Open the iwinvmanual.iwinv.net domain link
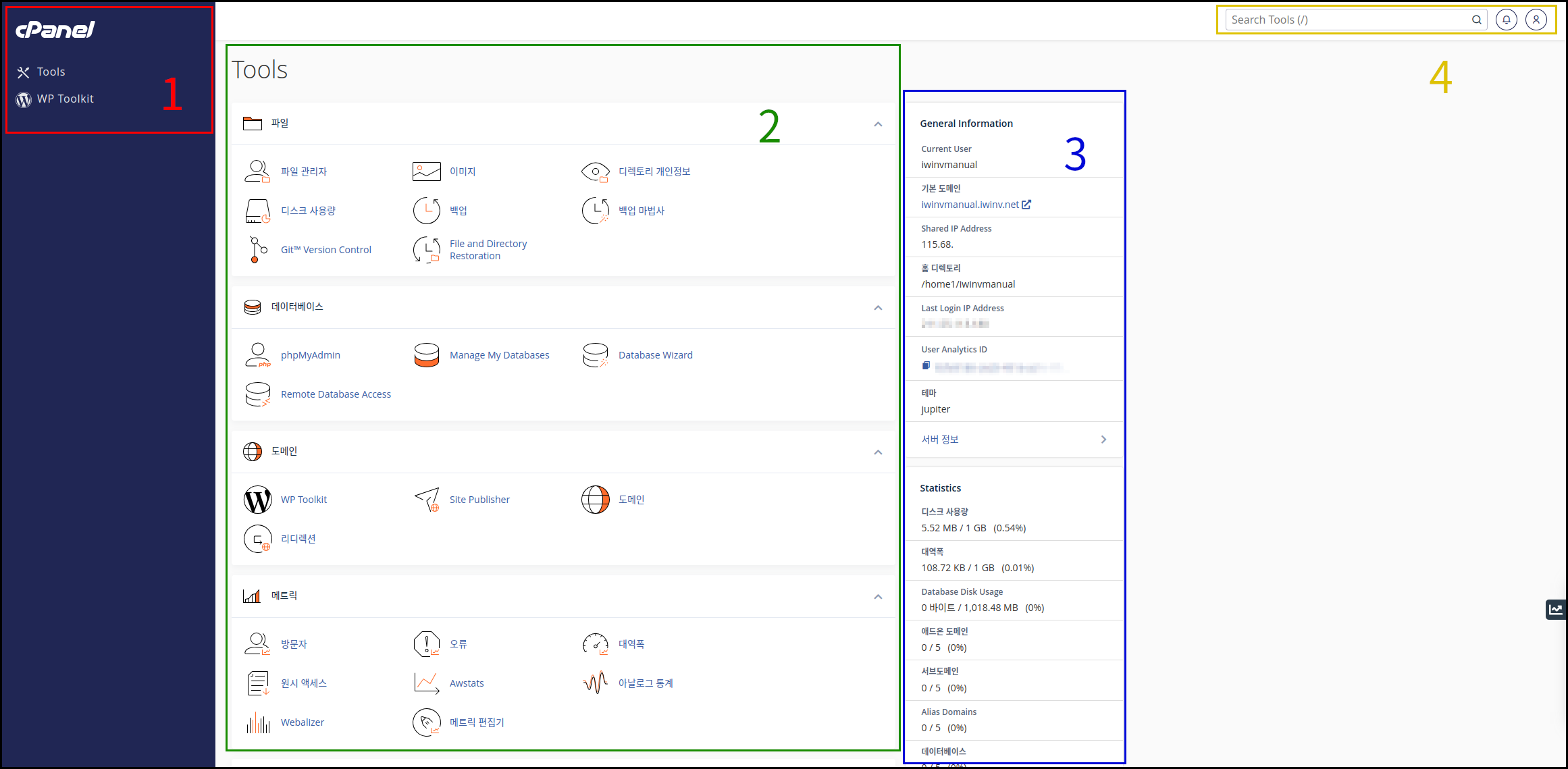 [970, 205]
